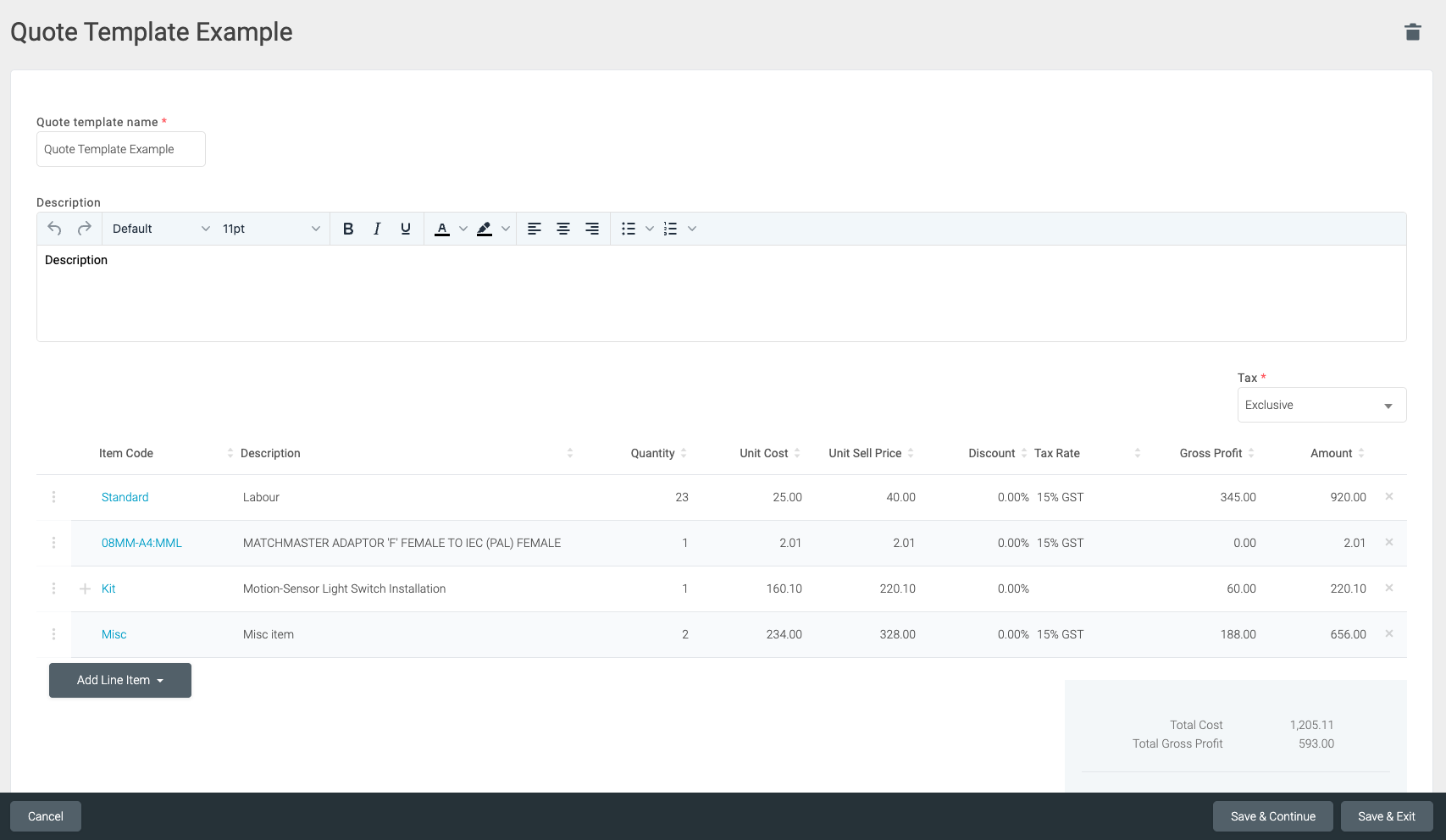Screen dimensions: 1446x840
Task: Align text center
Action: pos(563,229)
